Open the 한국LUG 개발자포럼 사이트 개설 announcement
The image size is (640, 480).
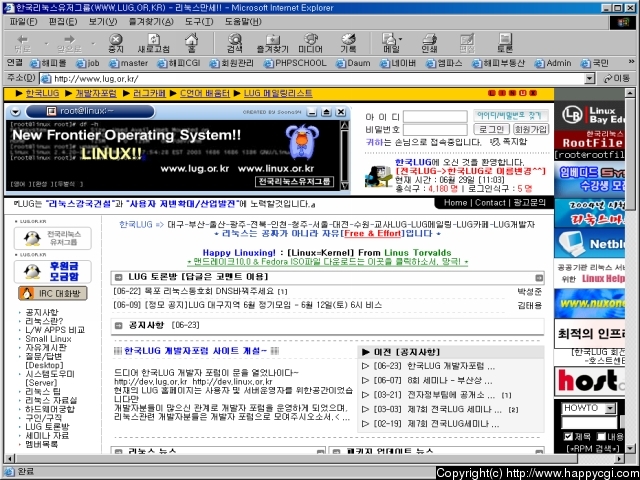(x=196, y=351)
